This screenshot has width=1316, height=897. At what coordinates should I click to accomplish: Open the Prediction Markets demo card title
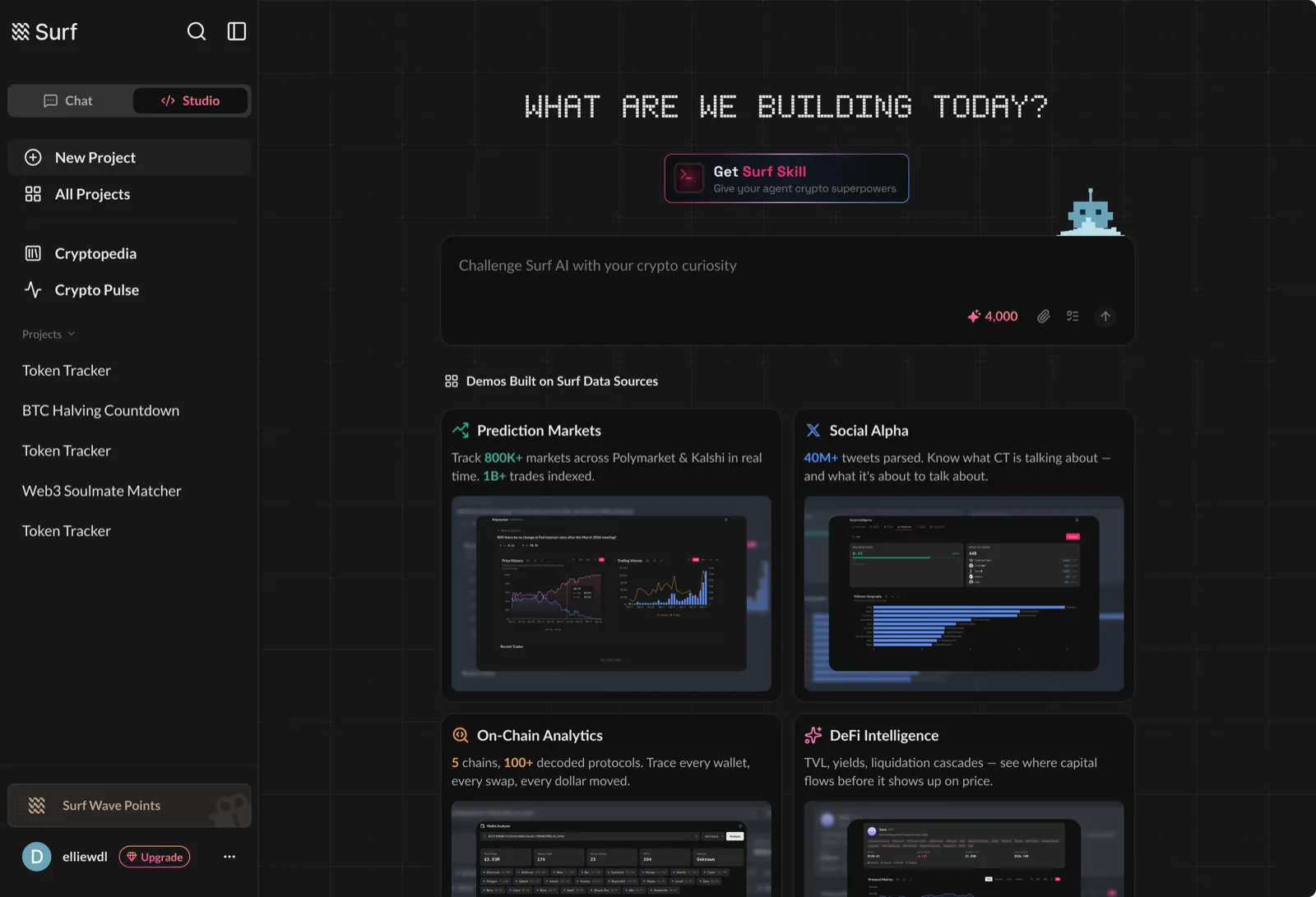[x=539, y=431]
